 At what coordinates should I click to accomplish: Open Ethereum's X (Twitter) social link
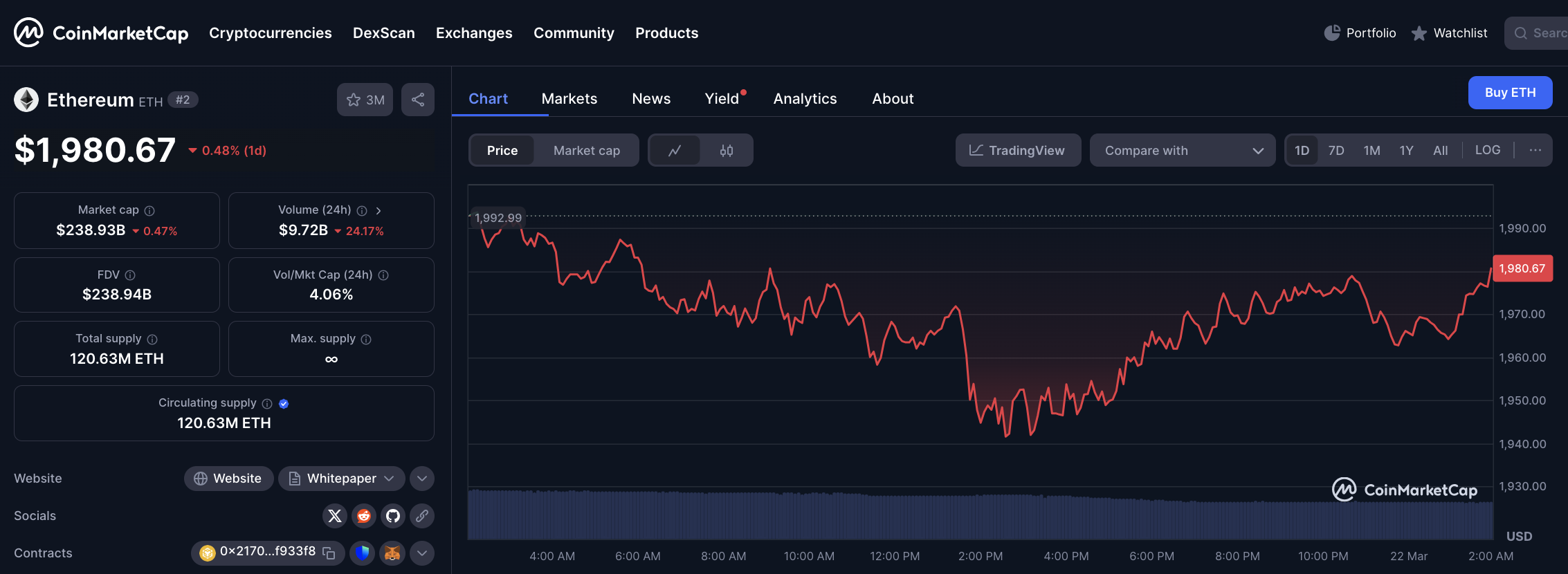pyautogui.click(x=335, y=516)
